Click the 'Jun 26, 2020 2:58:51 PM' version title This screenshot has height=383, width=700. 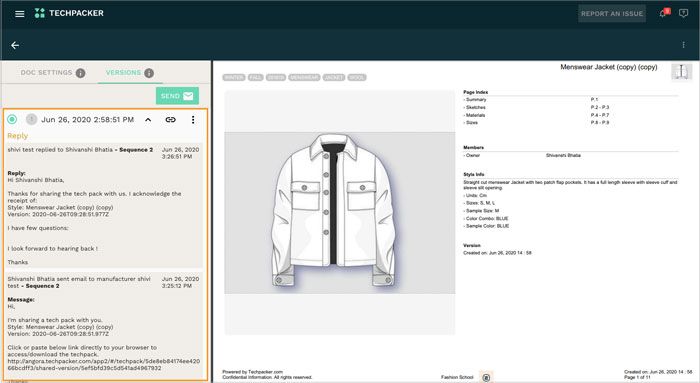(x=88, y=120)
